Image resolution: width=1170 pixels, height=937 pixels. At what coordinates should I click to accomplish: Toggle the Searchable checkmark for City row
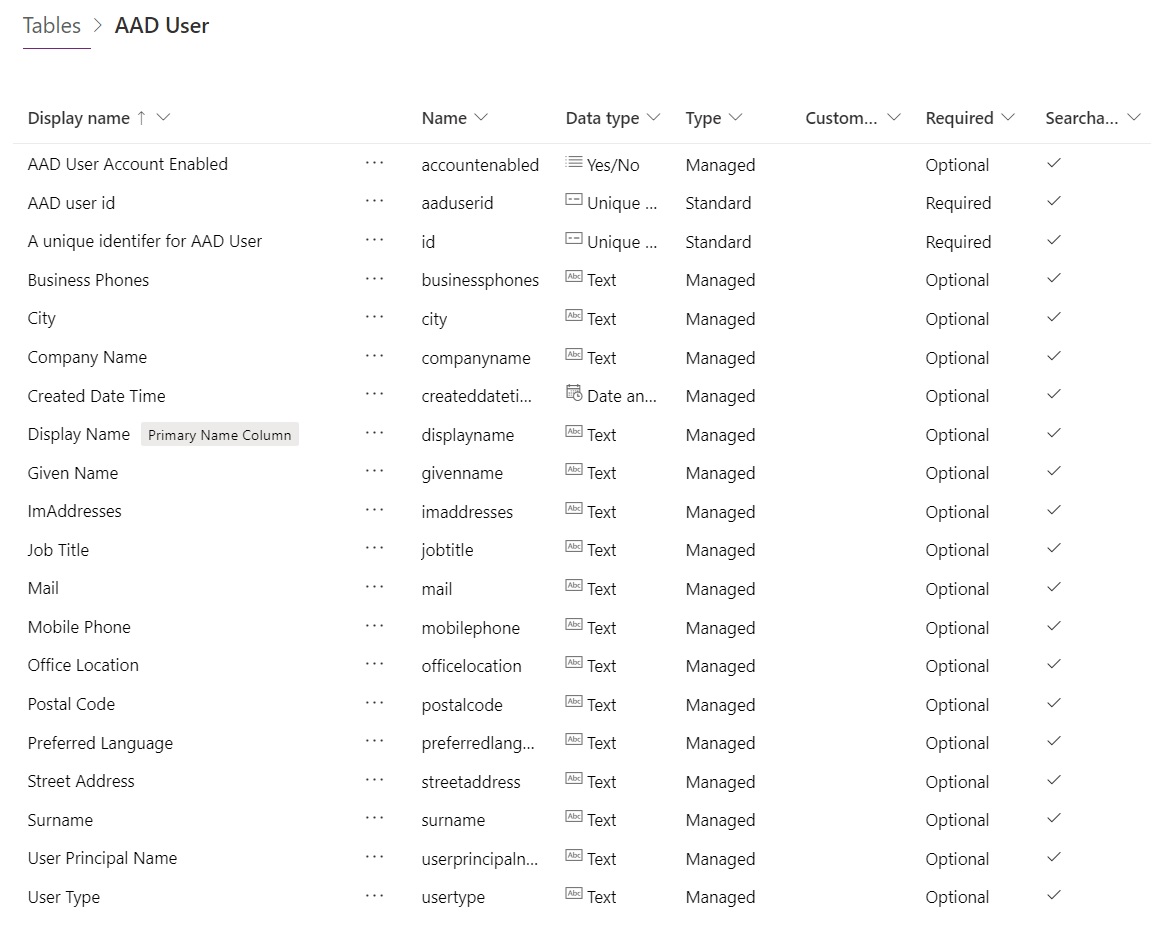pyautogui.click(x=1053, y=318)
